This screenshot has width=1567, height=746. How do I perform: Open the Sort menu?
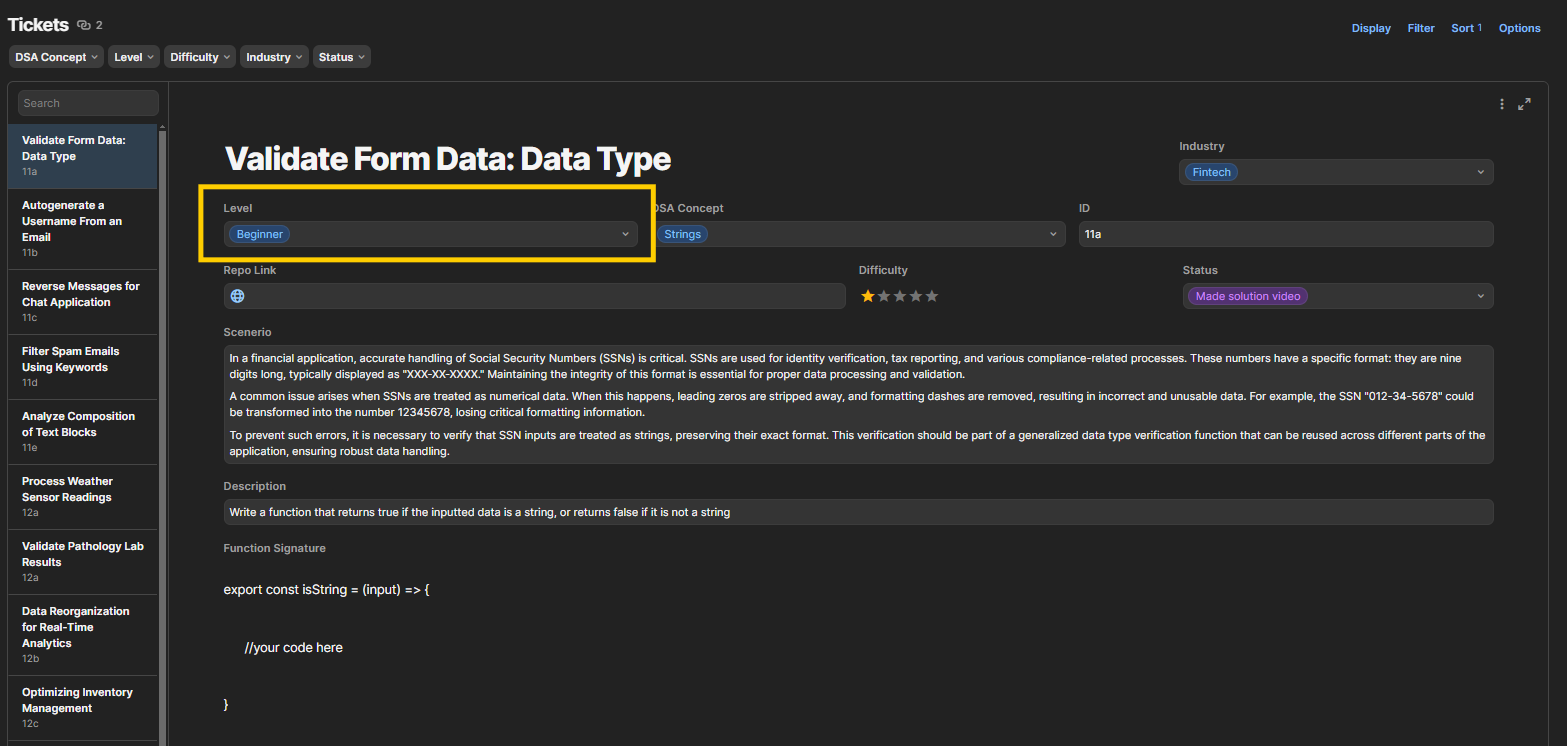coord(1466,28)
